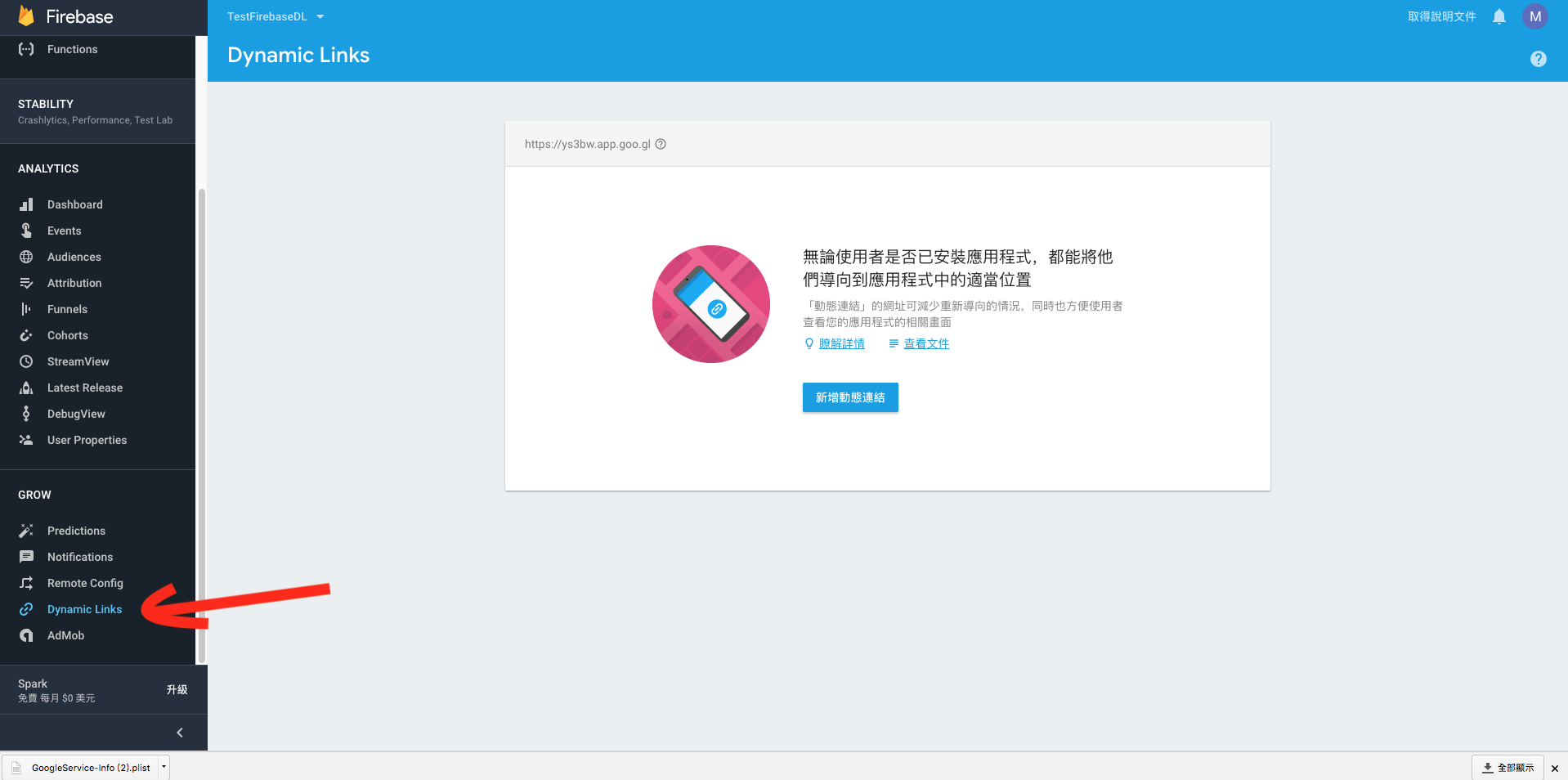Click the plist file icon in downloads bar

click(16, 768)
